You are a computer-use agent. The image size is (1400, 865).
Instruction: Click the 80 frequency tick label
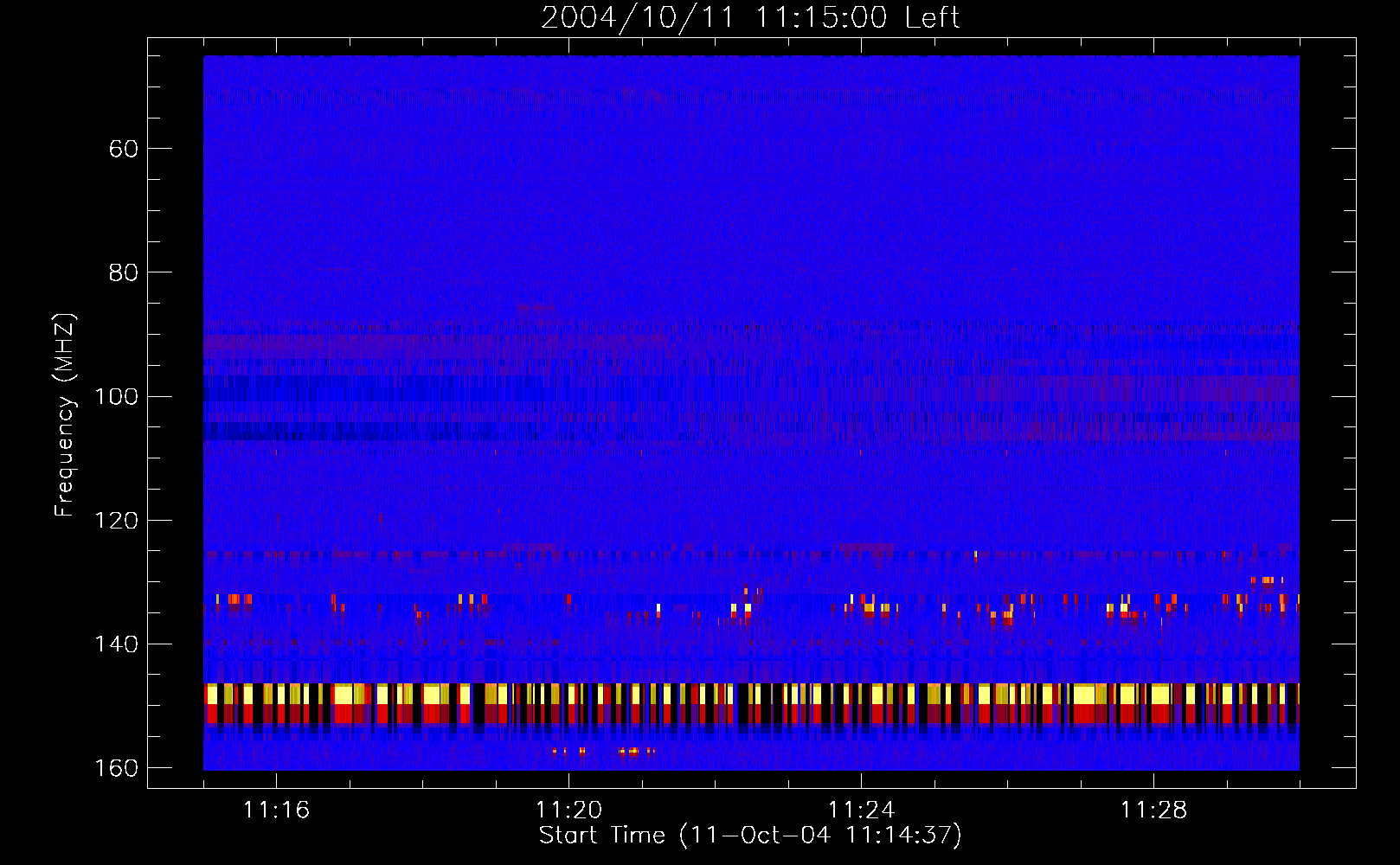tap(124, 272)
